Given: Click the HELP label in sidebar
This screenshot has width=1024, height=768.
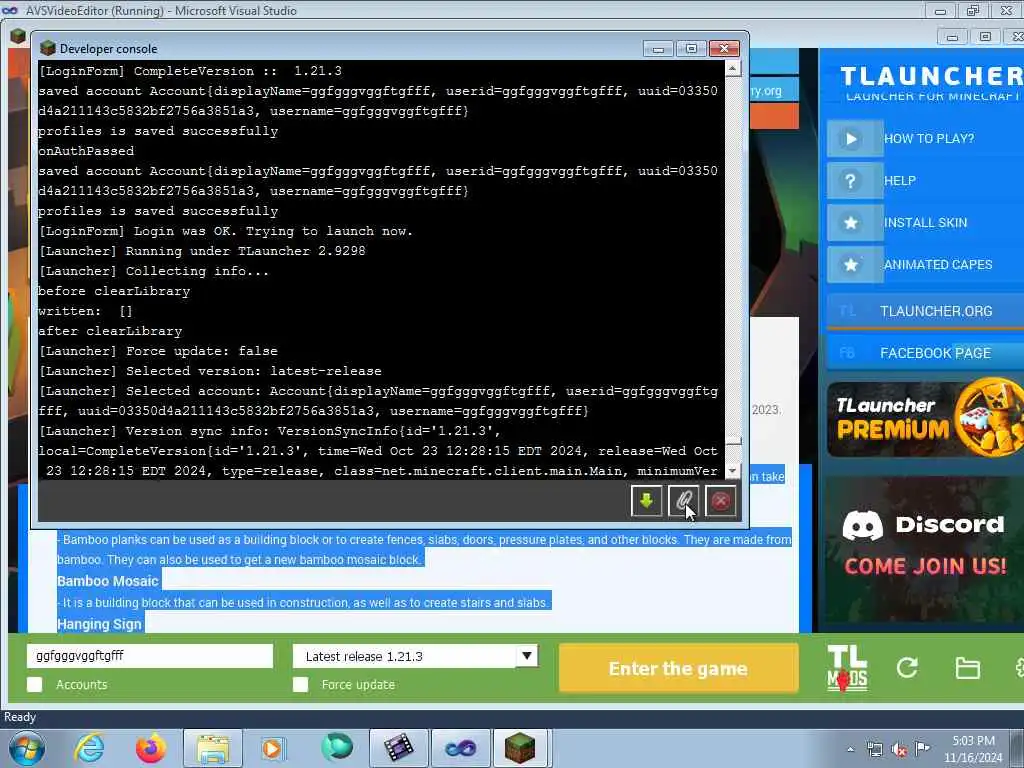Looking at the screenshot, I should (x=899, y=181).
